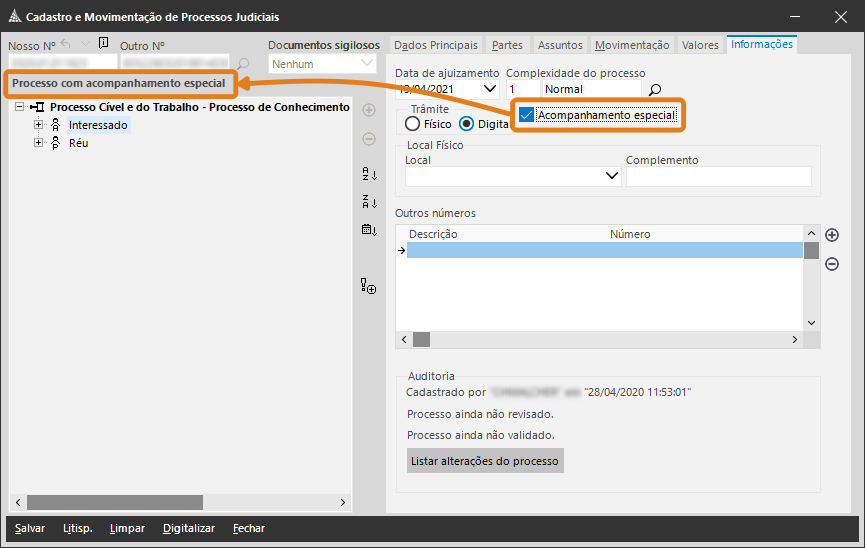Expand the Interessado tree node
This screenshot has height=548, width=865.
click(x=39, y=125)
